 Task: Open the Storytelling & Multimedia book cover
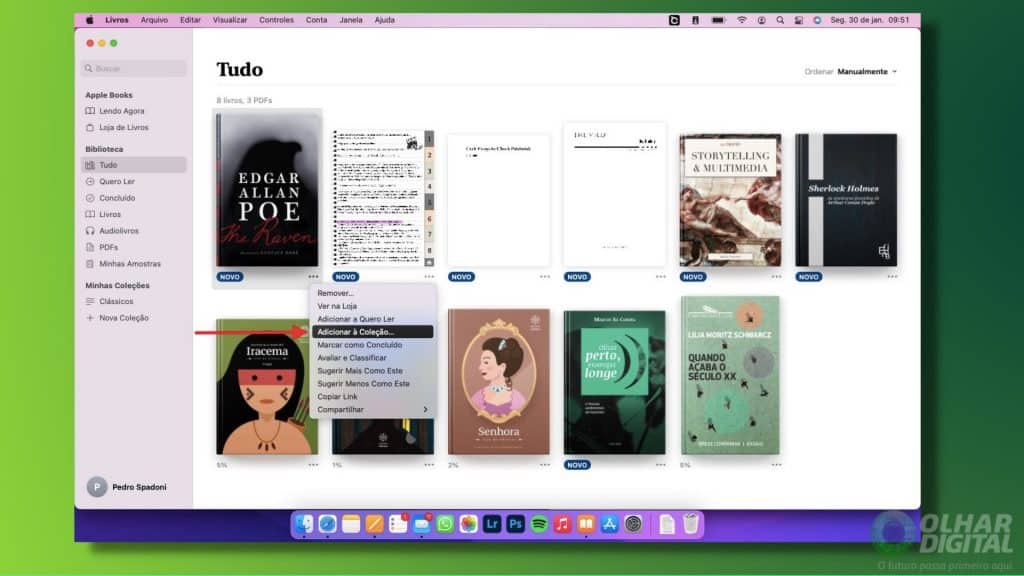point(730,200)
